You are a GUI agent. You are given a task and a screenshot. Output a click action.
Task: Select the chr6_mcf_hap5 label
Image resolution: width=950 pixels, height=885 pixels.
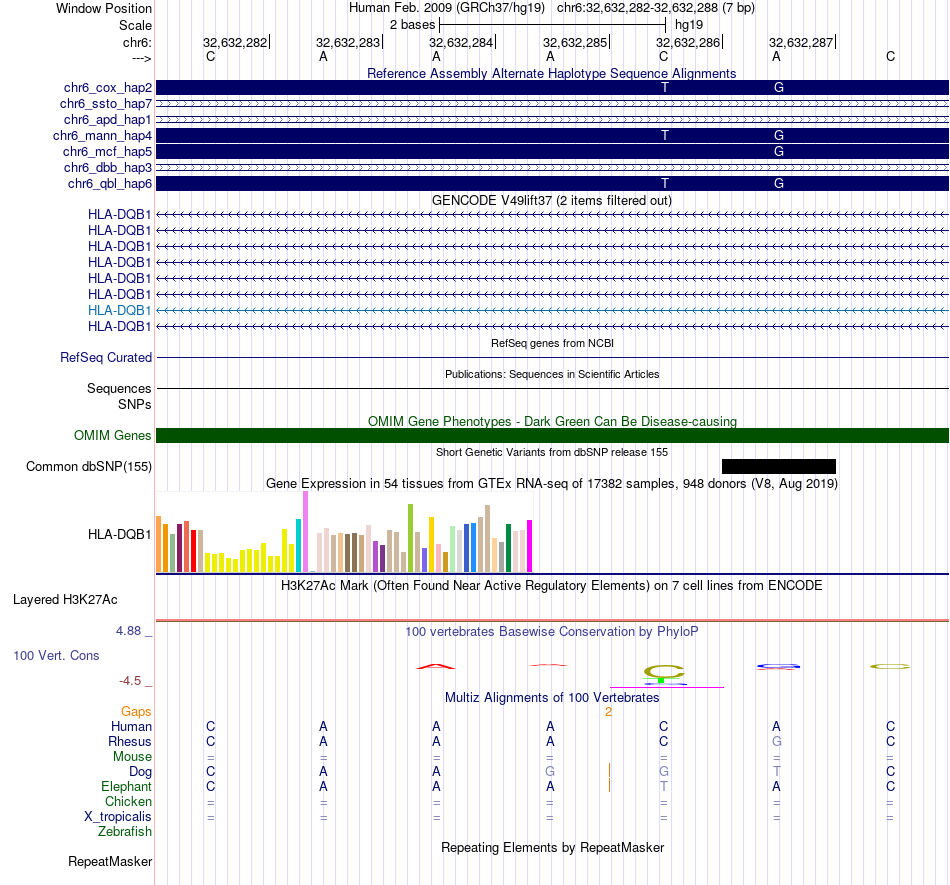(x=107, y=151)
